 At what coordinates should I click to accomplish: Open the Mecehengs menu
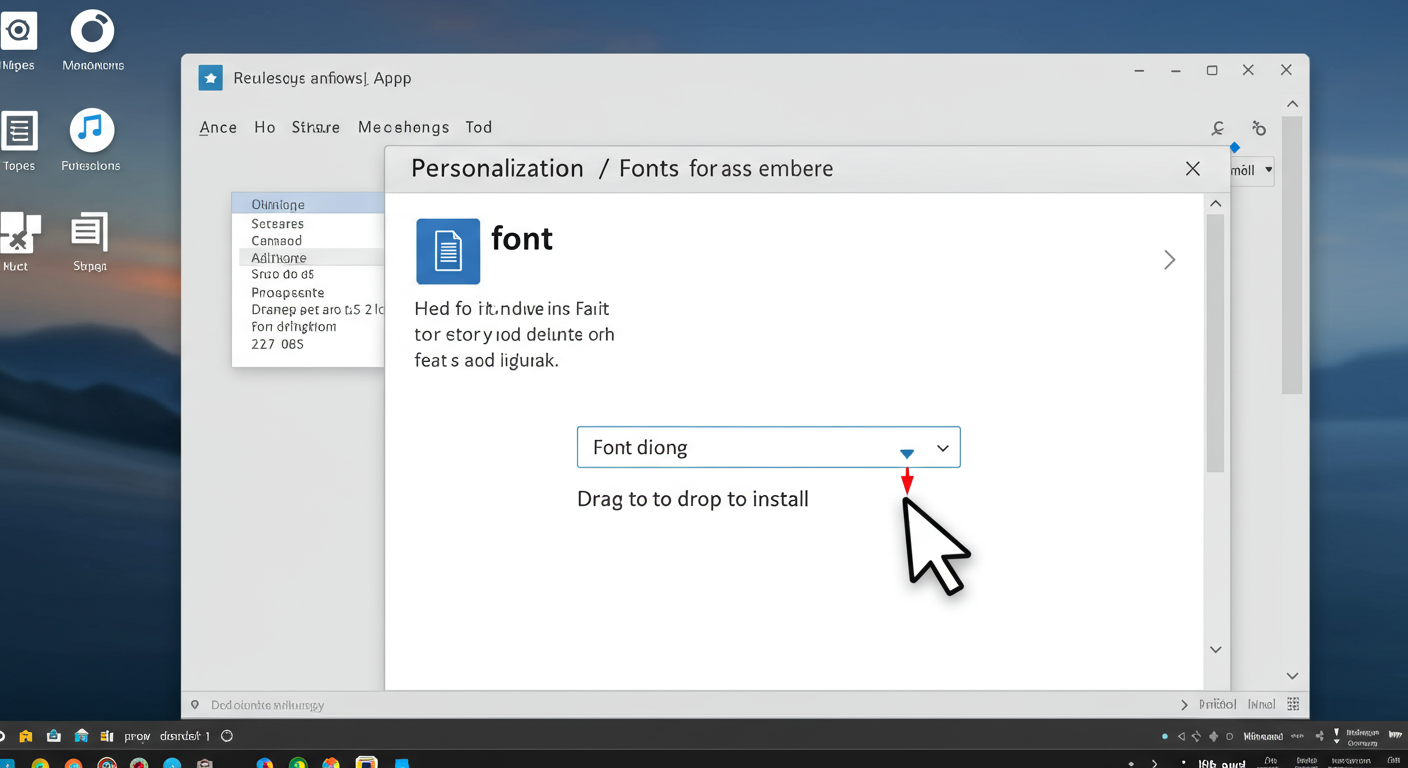coord(403,127)
